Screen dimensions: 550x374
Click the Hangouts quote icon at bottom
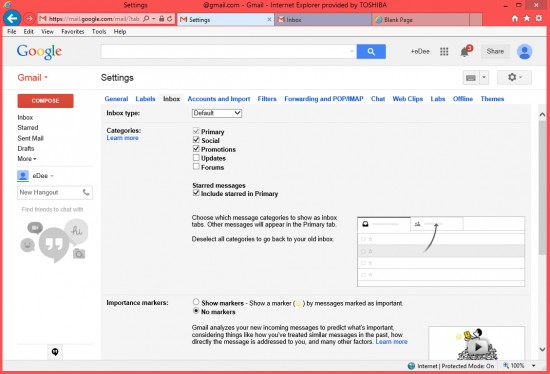55,352
